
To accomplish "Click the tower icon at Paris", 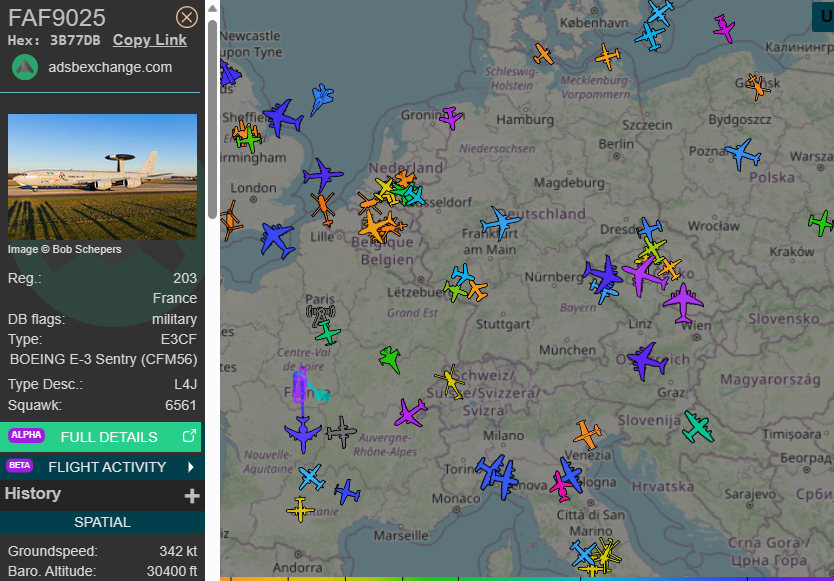I will click(x=320, y=314).
